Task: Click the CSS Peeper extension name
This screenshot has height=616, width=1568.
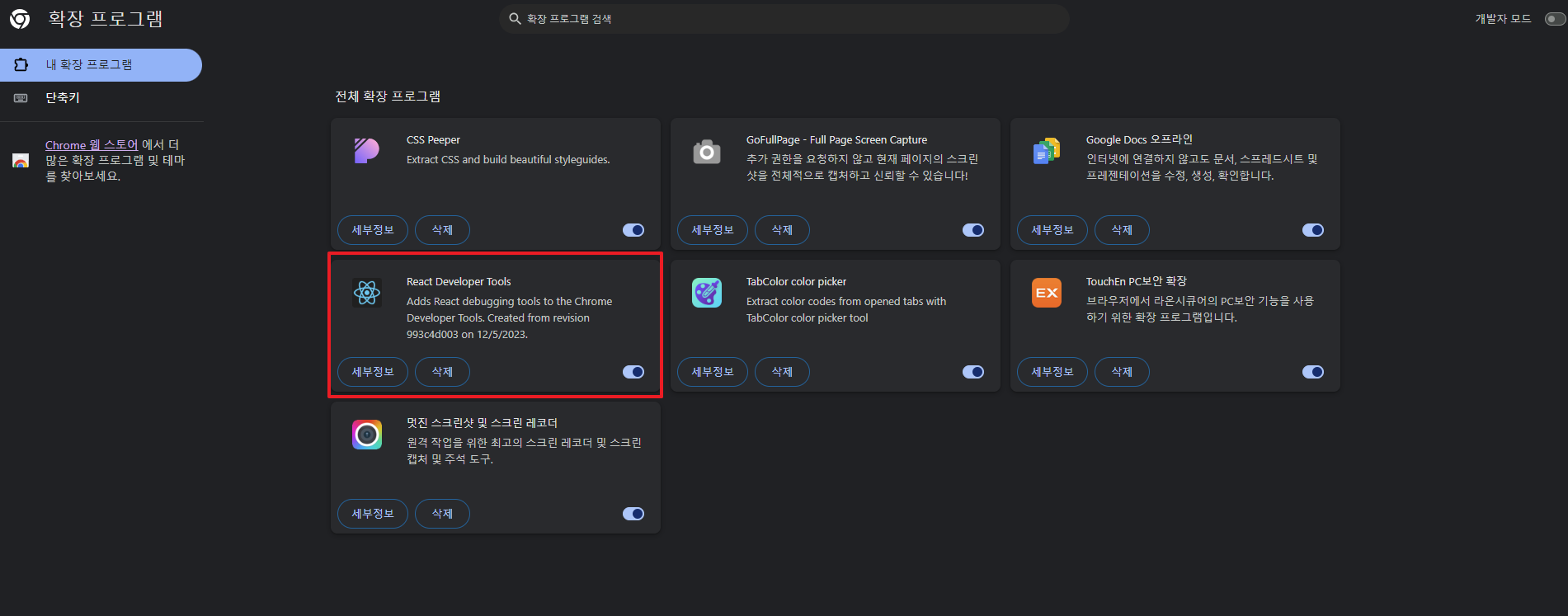Action: point(433,140)
